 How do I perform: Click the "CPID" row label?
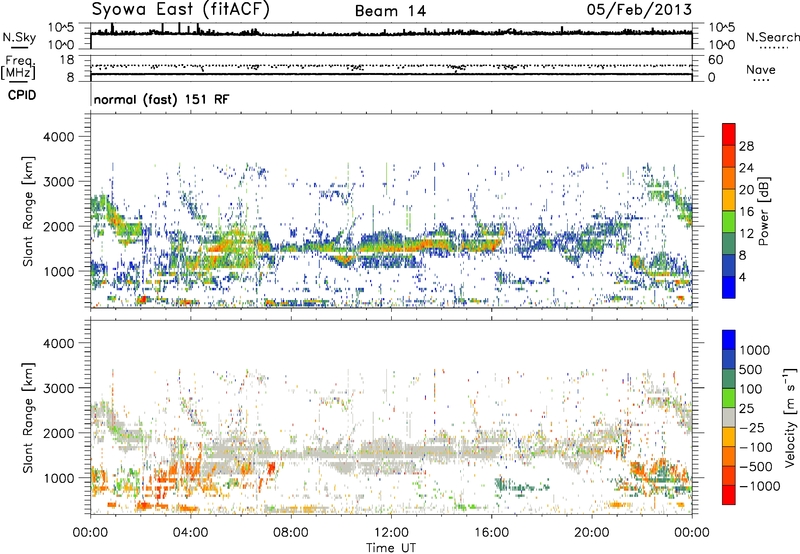22,95
